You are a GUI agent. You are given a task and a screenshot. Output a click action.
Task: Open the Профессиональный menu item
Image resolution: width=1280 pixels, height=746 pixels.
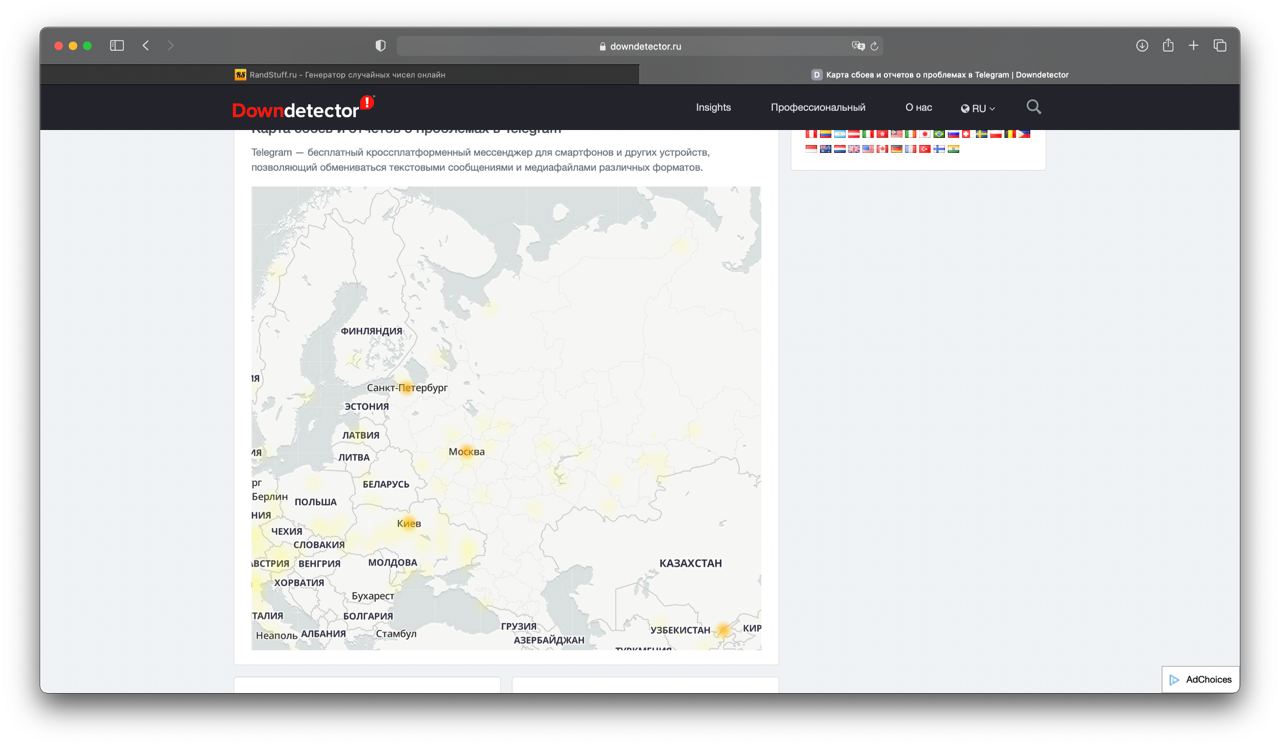818,107
